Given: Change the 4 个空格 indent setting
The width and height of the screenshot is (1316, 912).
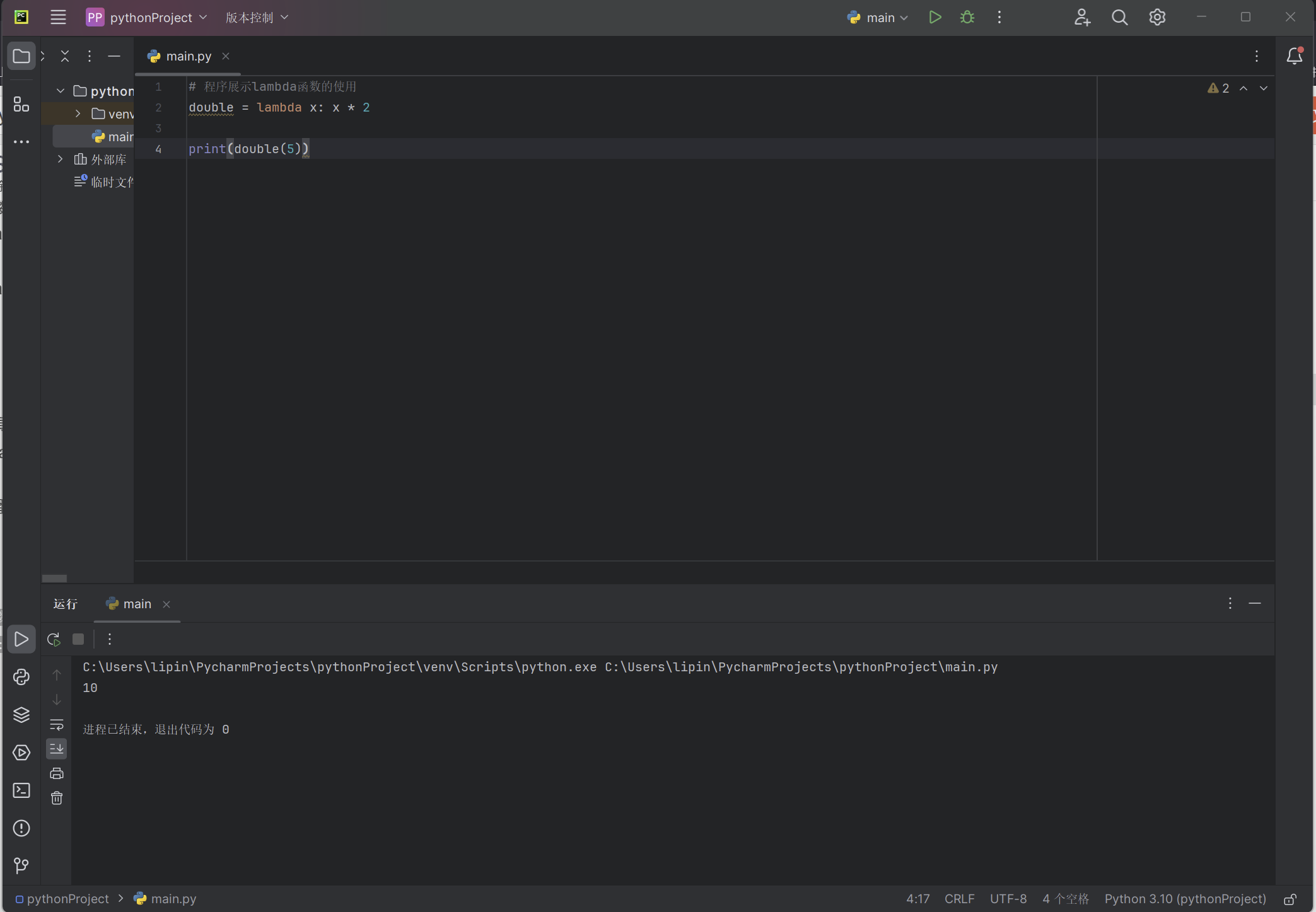Looking at the screenshot, I should (x=1066, y=899).
